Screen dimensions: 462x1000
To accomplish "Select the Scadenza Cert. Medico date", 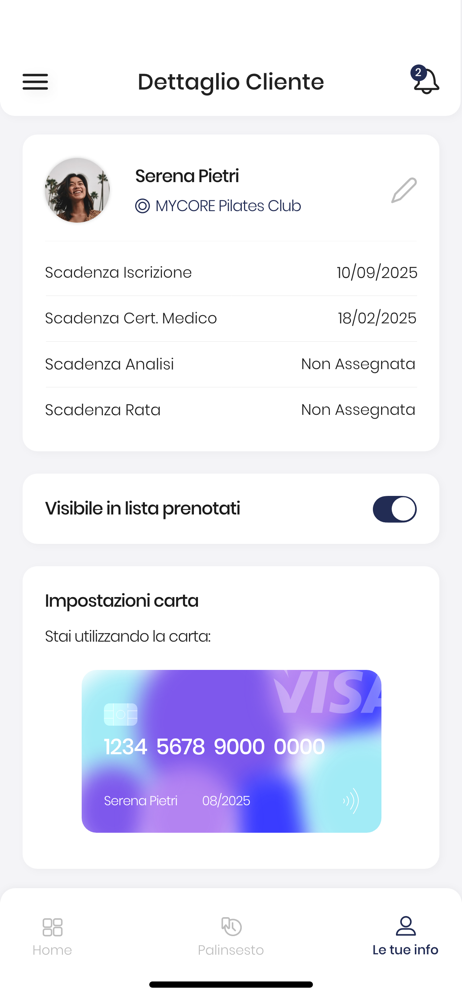I will [377, 318].
